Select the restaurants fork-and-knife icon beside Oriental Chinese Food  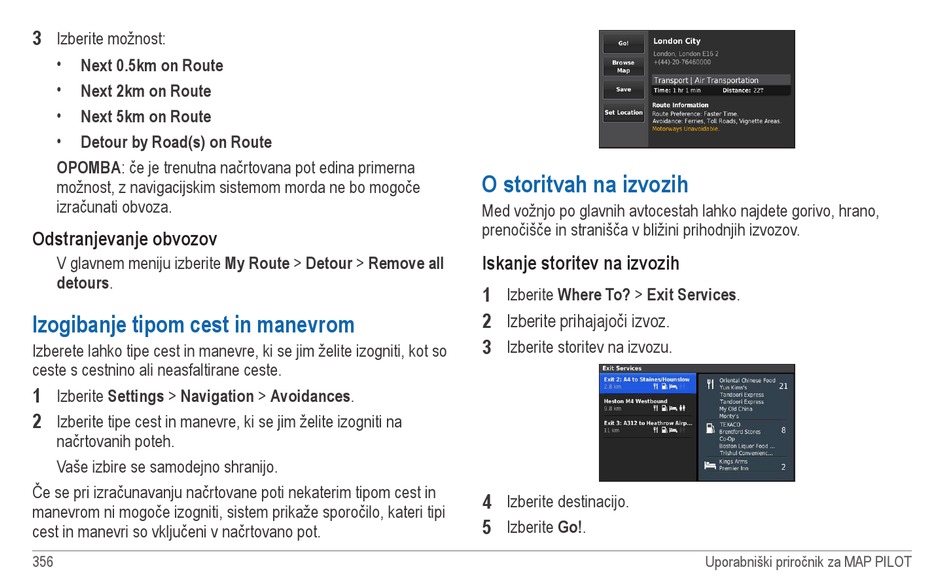tap(710, 384)
